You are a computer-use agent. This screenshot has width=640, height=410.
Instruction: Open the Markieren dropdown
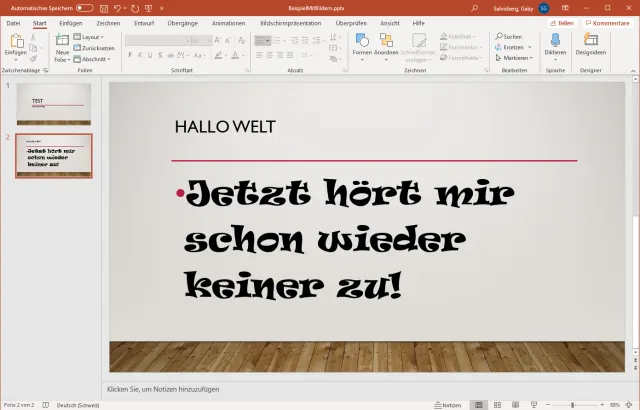(x=514, y=58)
